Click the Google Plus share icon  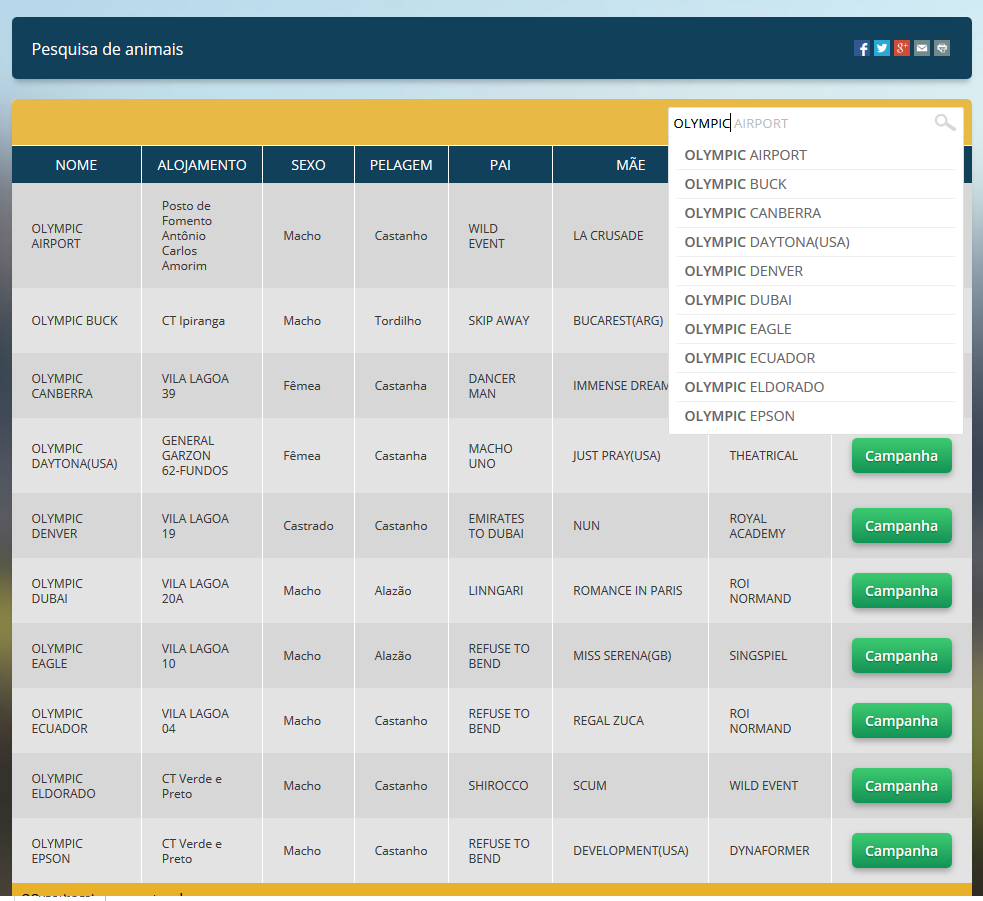click(902, 48)
